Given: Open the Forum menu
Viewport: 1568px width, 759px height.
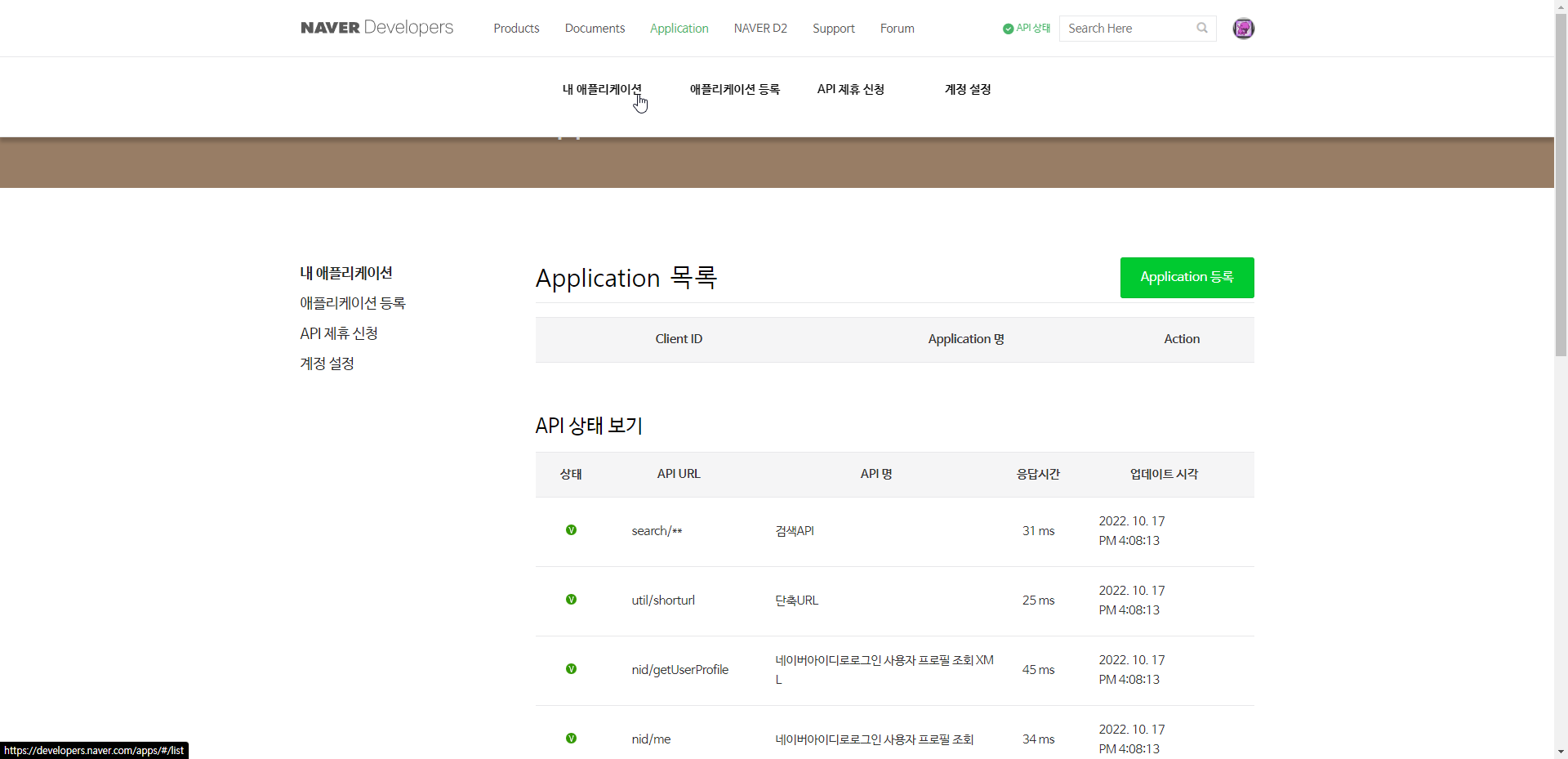Looking at the screenshot, I should coord(897,29).
